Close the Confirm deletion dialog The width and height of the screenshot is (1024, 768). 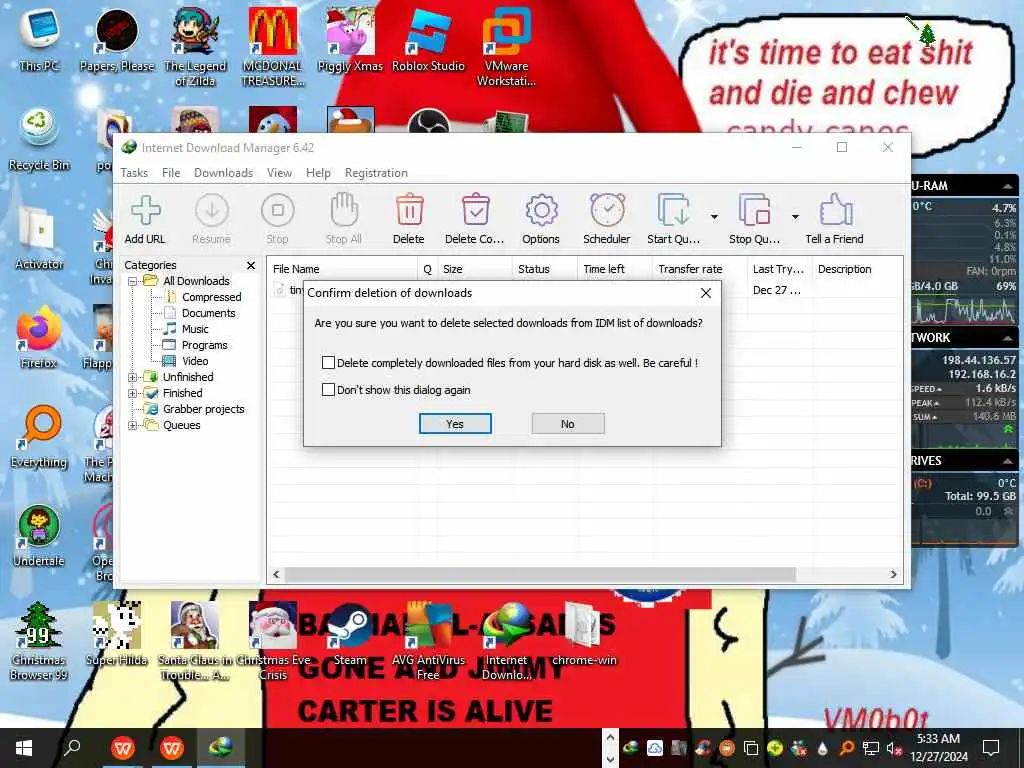(706, 293)
